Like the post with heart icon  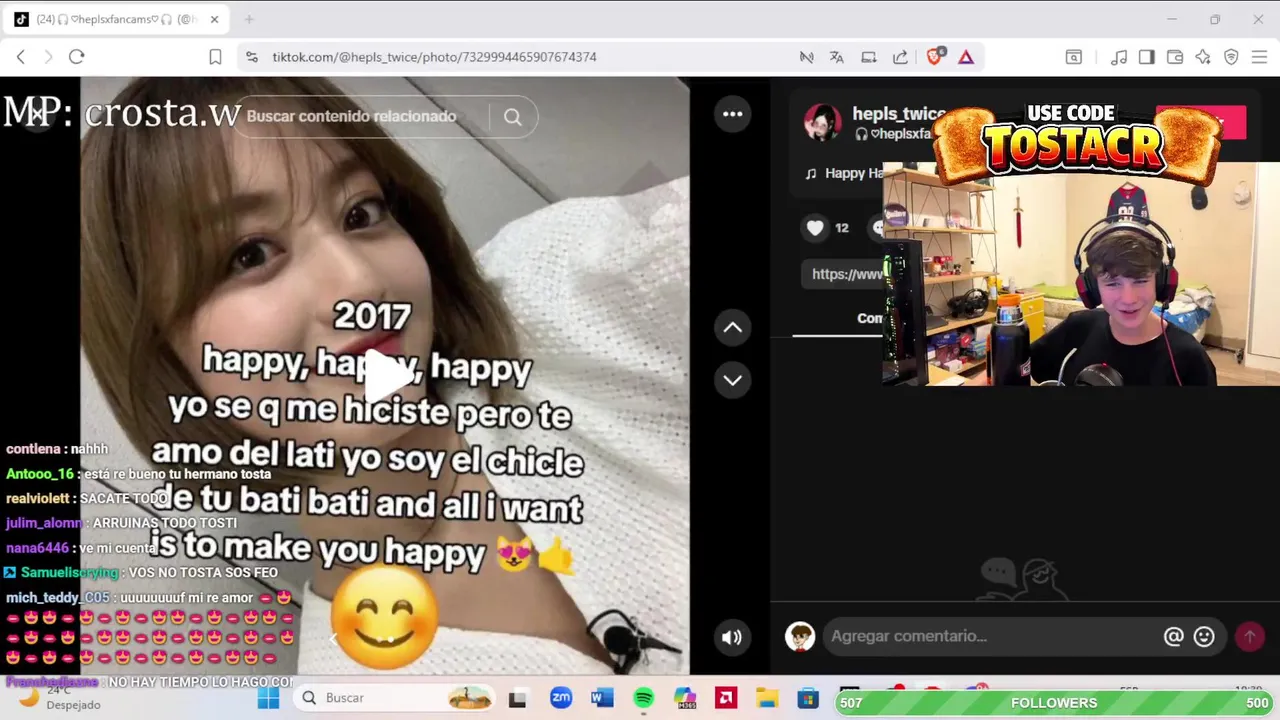coord(815,228)
